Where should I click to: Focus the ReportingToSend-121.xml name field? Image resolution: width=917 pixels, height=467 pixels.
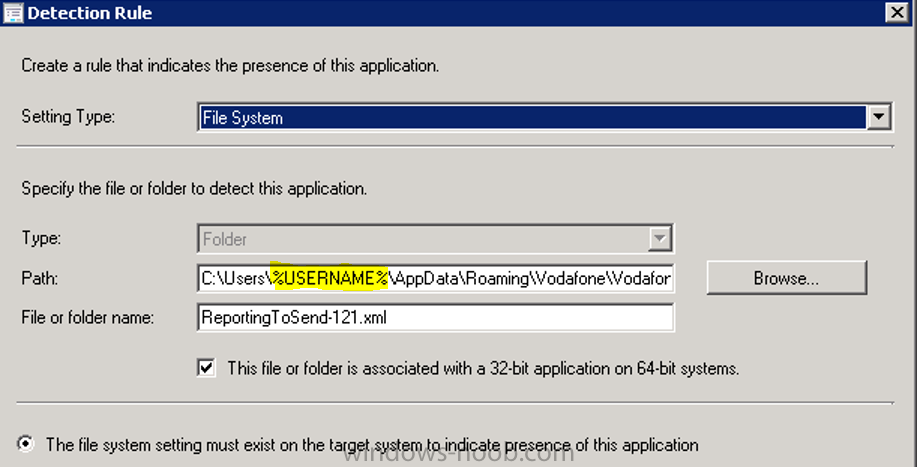click(x=436, y=317)
